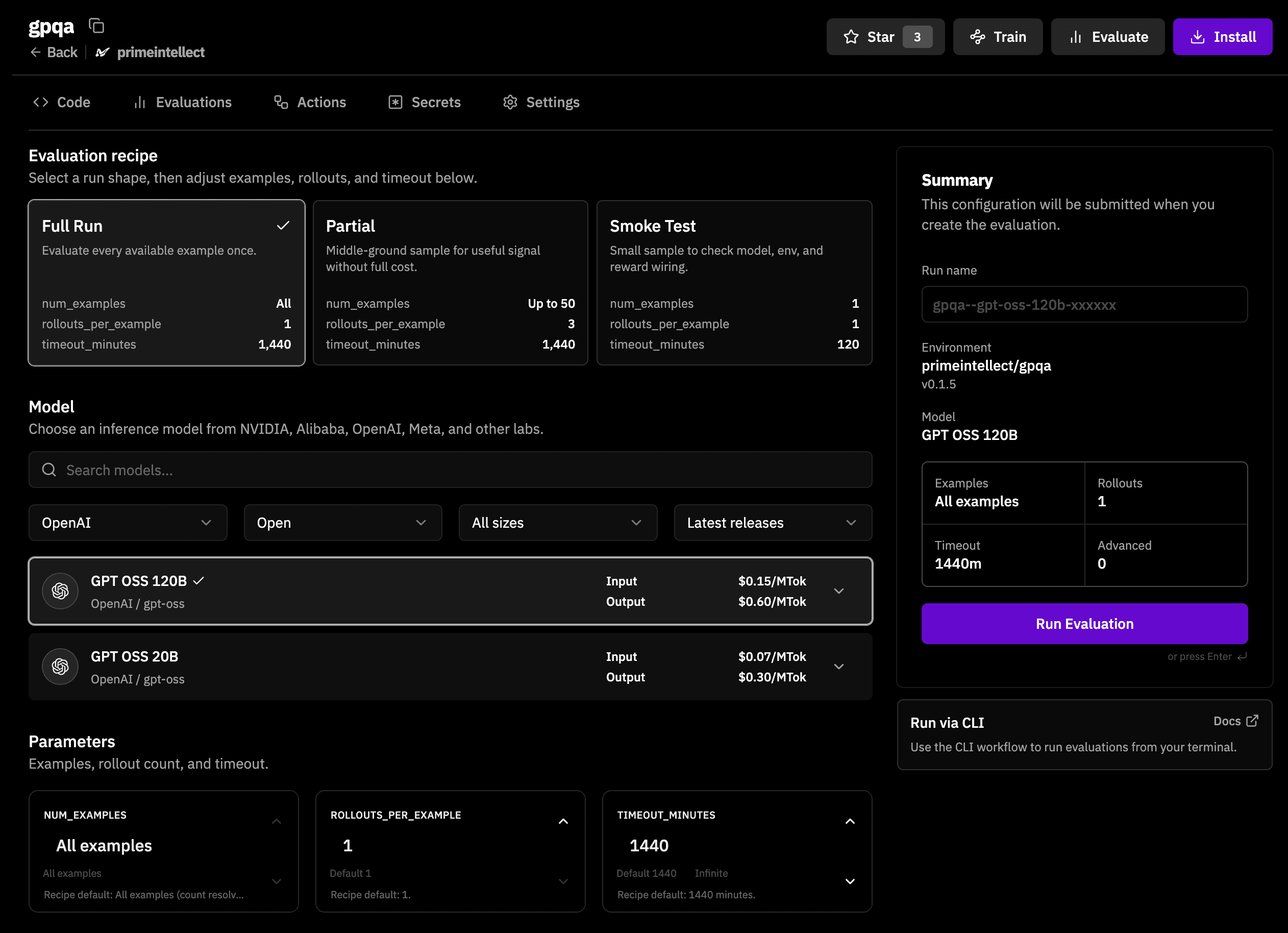This screenshot has height=933, width=1288.
Task: Decrease timeout_minutes with down arrow
Action: [x=850, y=881]
